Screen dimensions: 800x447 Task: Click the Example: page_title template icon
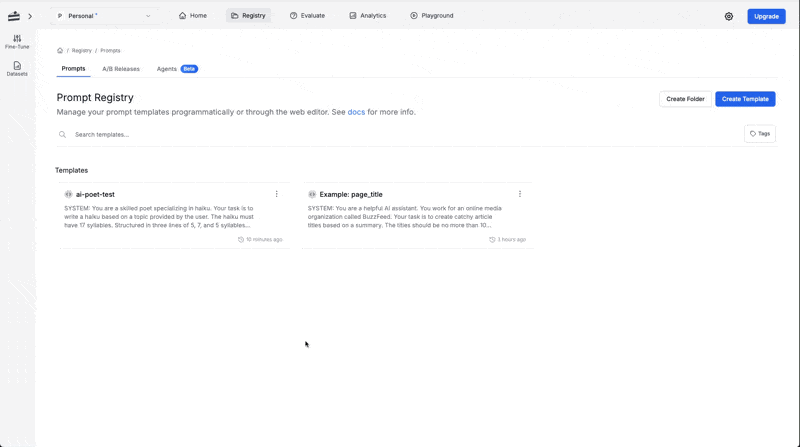tap(312, 194)
